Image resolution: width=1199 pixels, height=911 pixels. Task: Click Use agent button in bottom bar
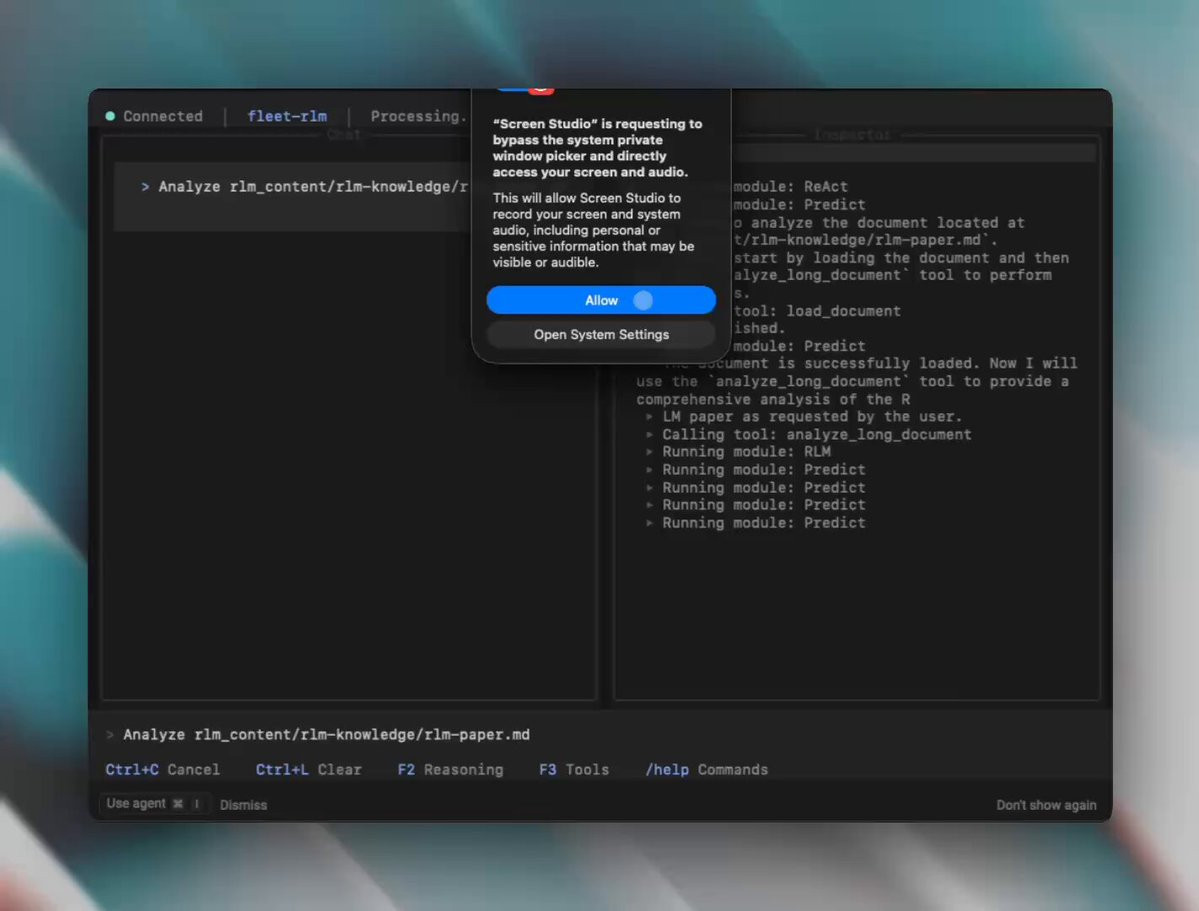[x=153, y=804]
